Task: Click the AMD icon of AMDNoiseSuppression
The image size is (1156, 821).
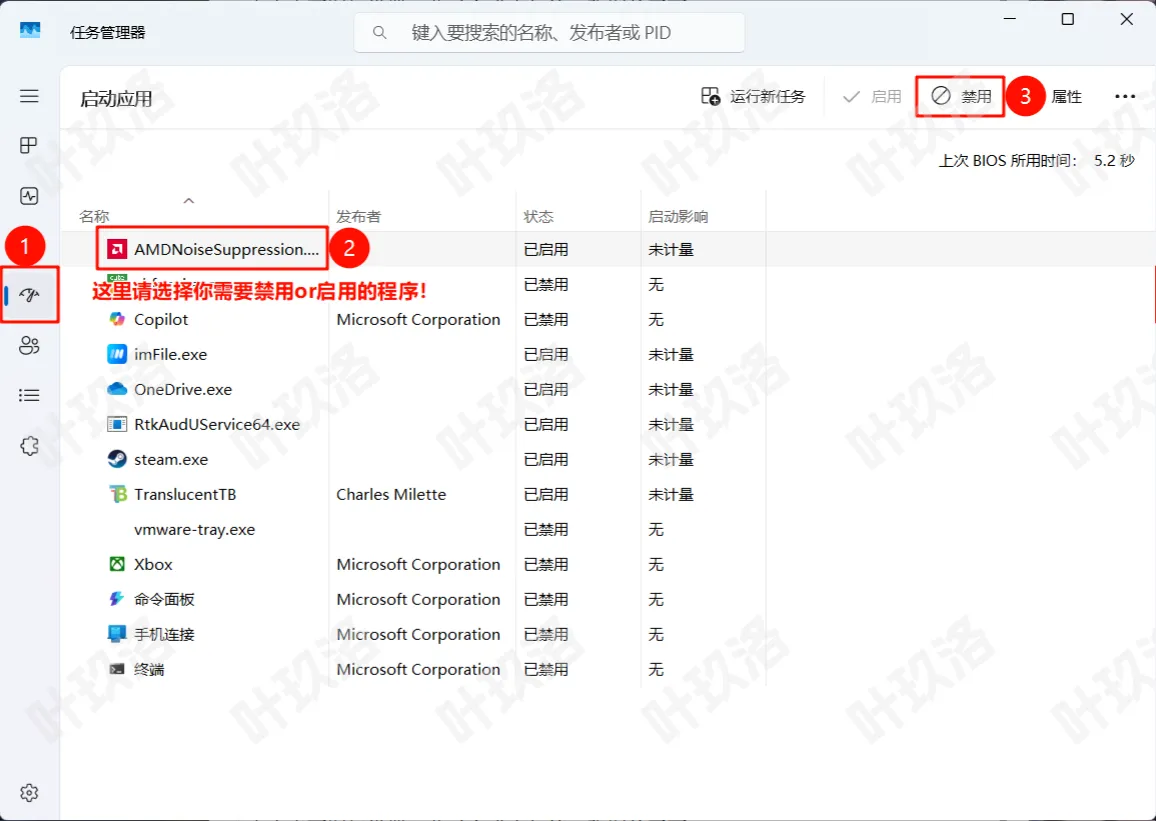Action: [x=116, y=249]
